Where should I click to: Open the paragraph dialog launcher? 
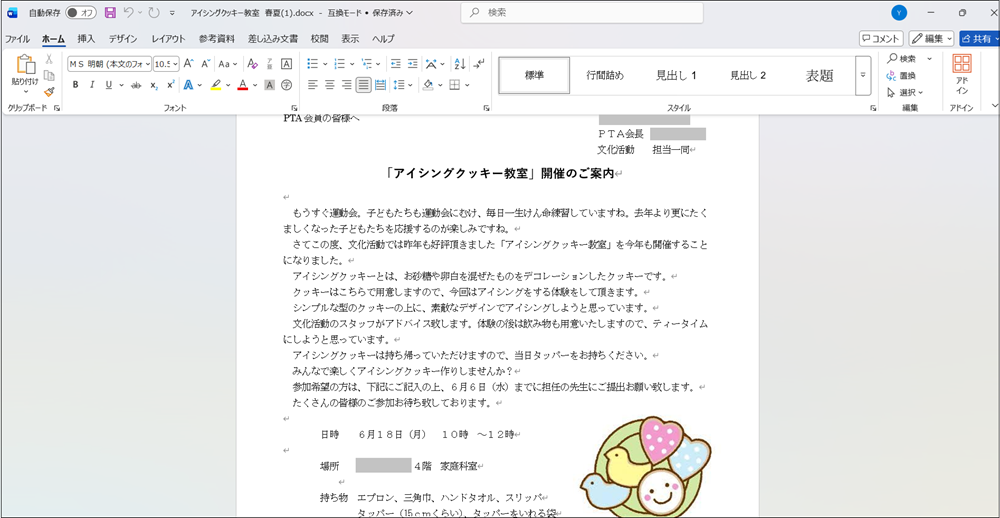pos(487,108)
